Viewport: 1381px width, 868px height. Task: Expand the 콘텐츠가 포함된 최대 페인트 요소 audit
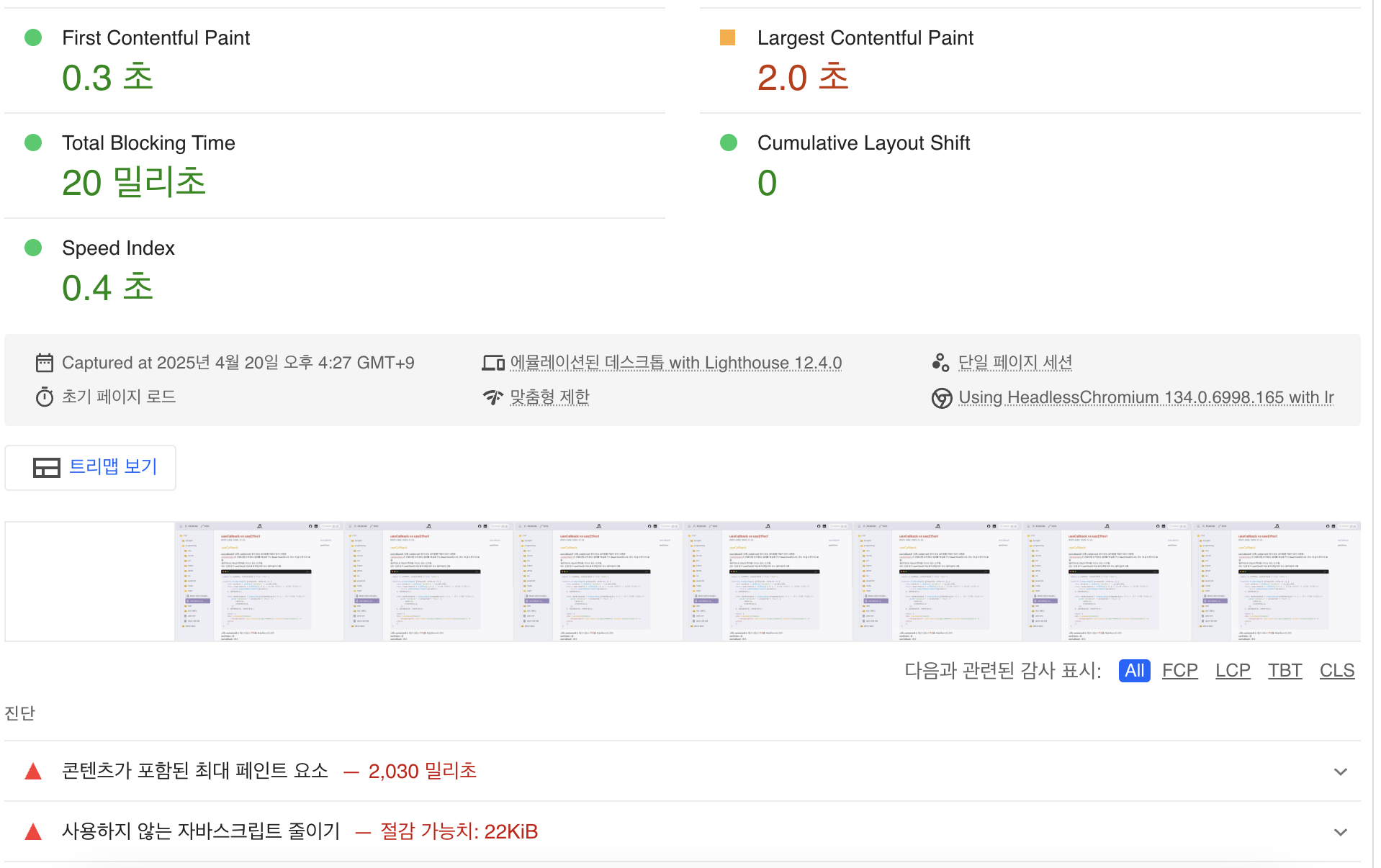tap(1340, 772)
